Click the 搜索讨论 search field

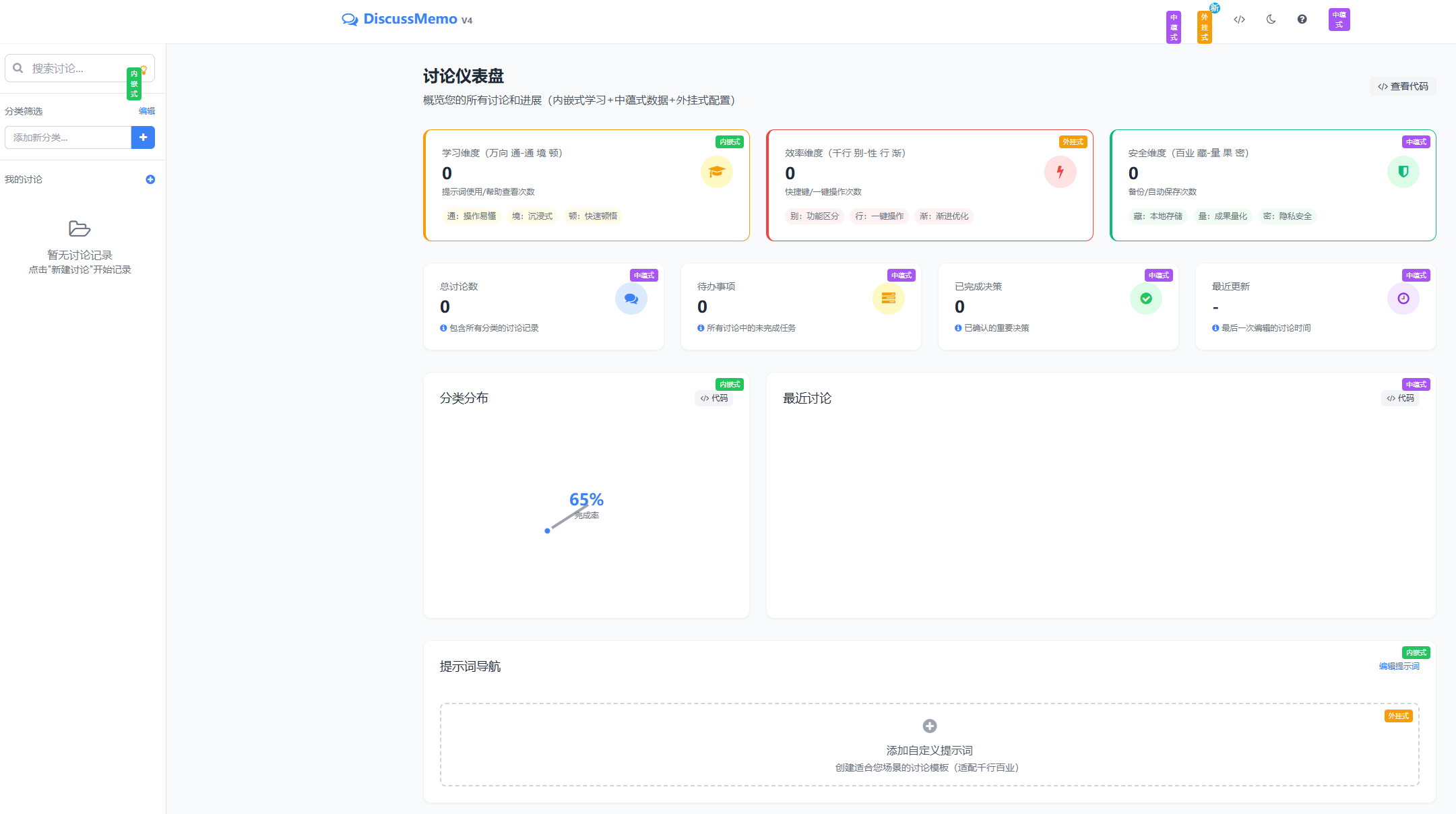pos(74,69)
